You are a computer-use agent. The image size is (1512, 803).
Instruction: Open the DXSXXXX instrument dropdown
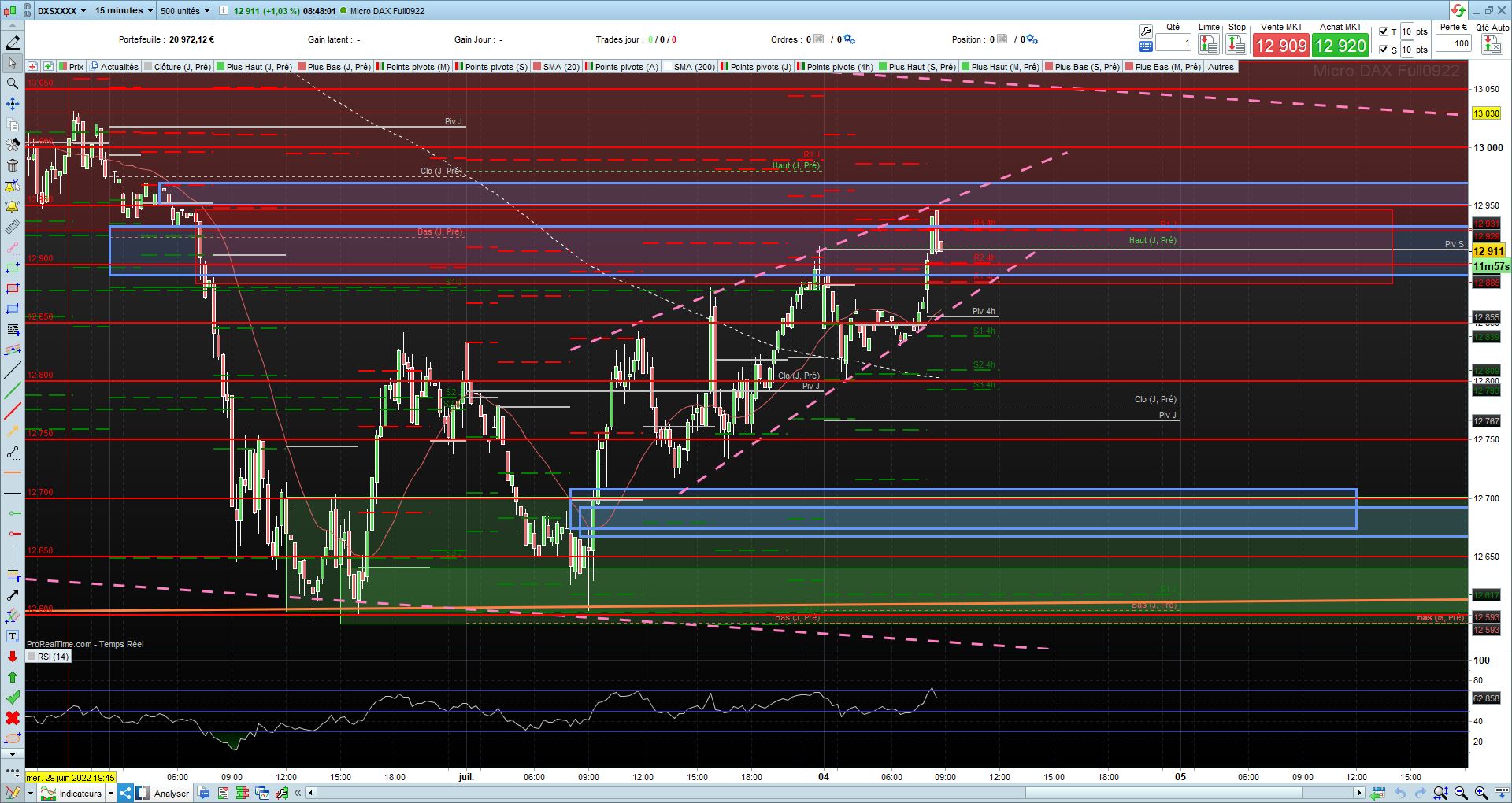coord(62,10)
